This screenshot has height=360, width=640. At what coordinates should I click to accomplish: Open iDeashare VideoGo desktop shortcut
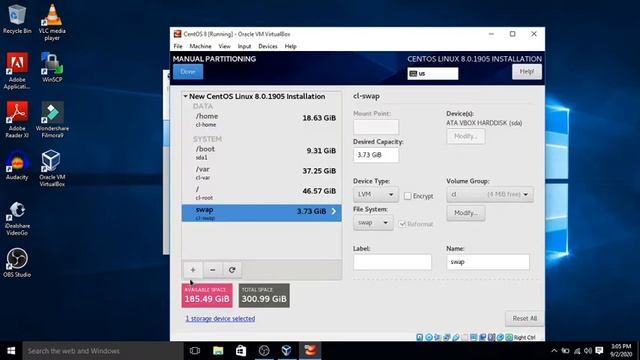(x=17, y=218)
